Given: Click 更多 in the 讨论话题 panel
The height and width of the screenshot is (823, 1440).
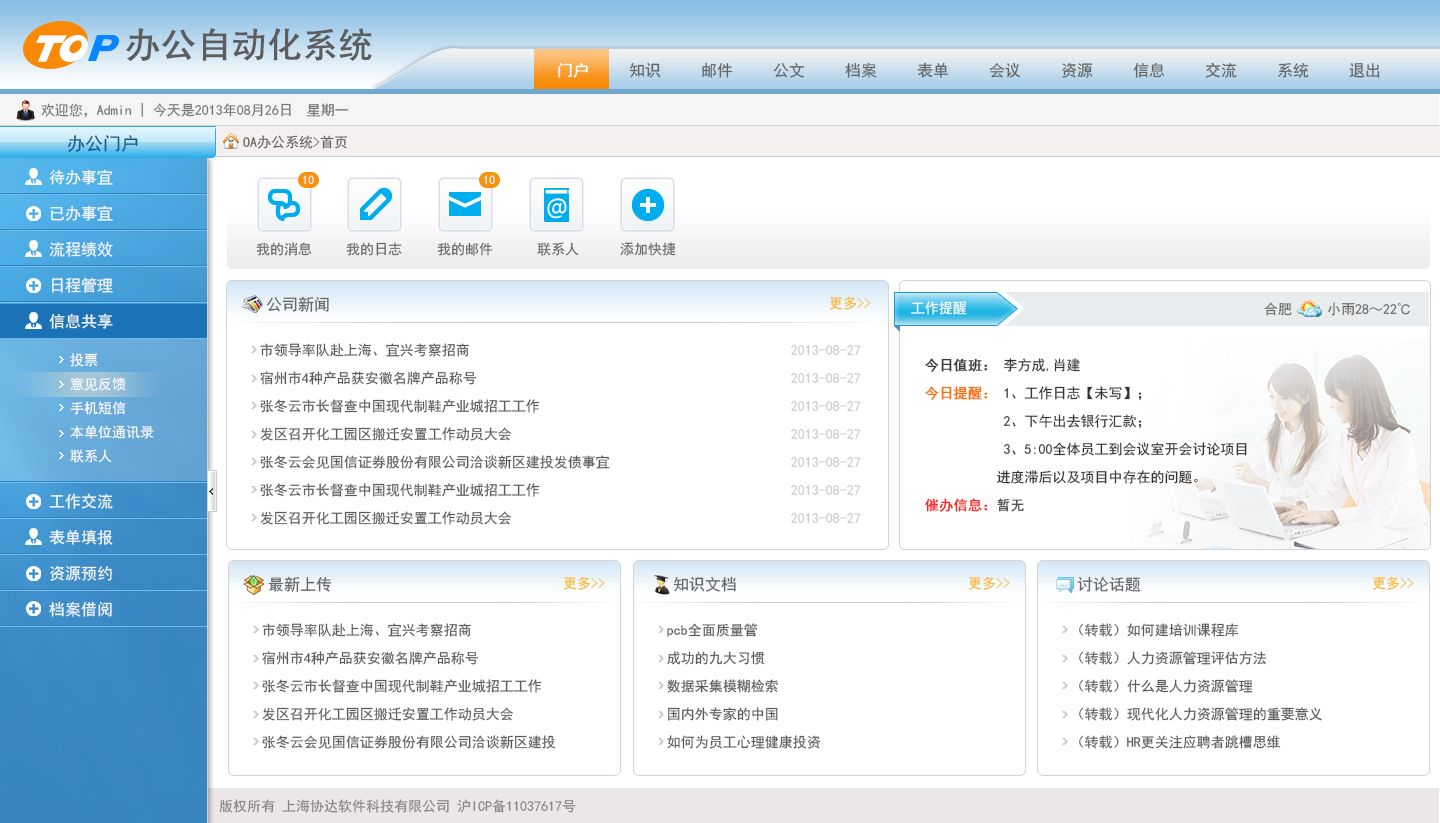Looking at the screenshot, I should click(x=1393, y=583).
